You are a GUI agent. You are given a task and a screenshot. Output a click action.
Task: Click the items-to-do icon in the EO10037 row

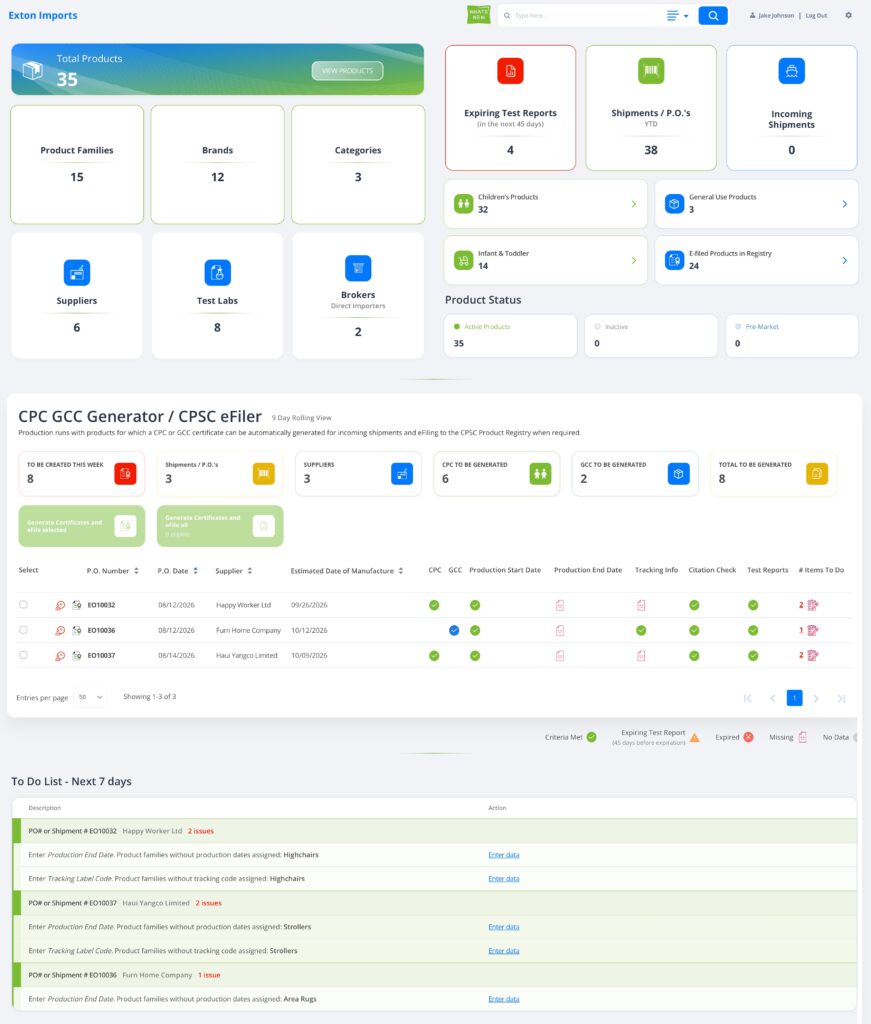tap(813, 655)
